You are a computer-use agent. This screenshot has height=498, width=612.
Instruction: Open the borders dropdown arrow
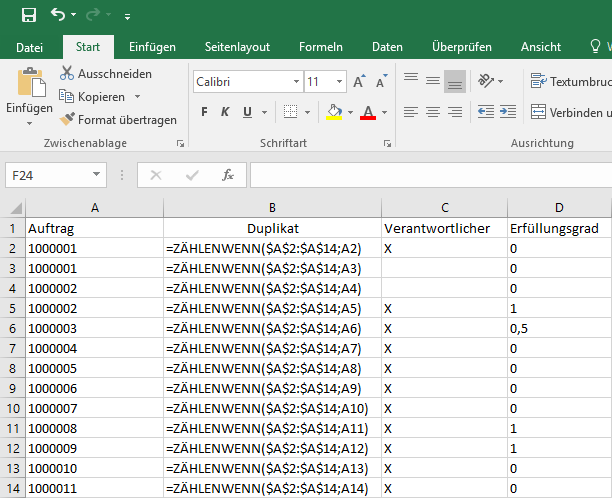pyautogui.click(x=308, y=112)
